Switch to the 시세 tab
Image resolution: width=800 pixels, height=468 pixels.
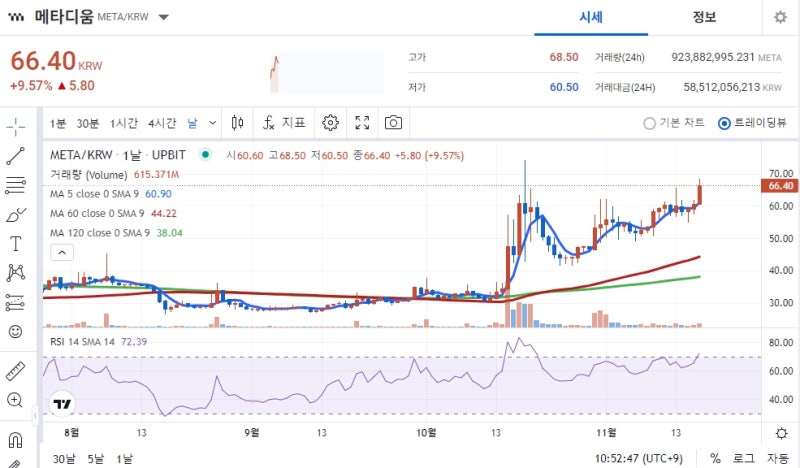[591, 17]
